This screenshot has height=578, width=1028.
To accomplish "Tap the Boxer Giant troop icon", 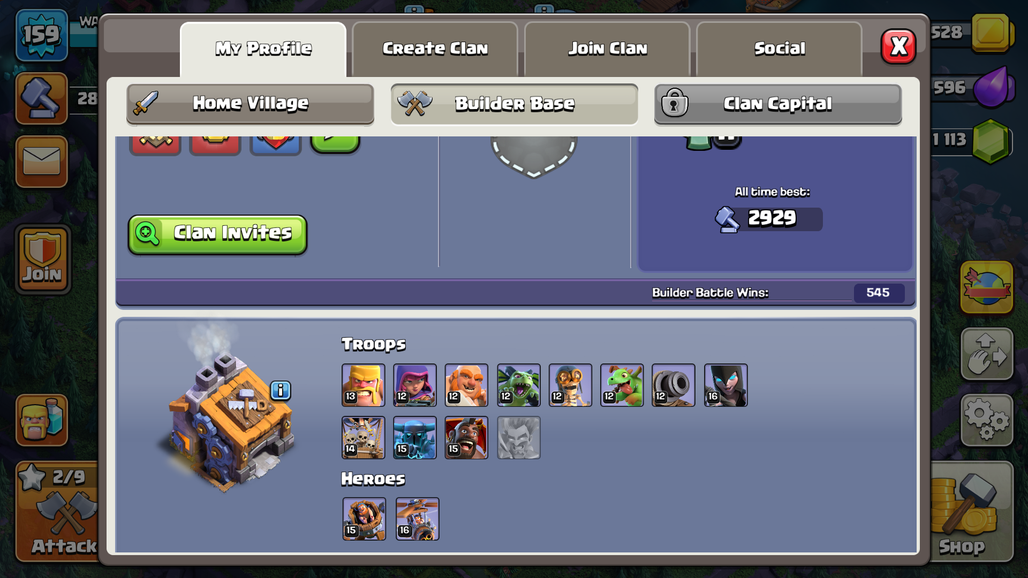I will (466, 385).
